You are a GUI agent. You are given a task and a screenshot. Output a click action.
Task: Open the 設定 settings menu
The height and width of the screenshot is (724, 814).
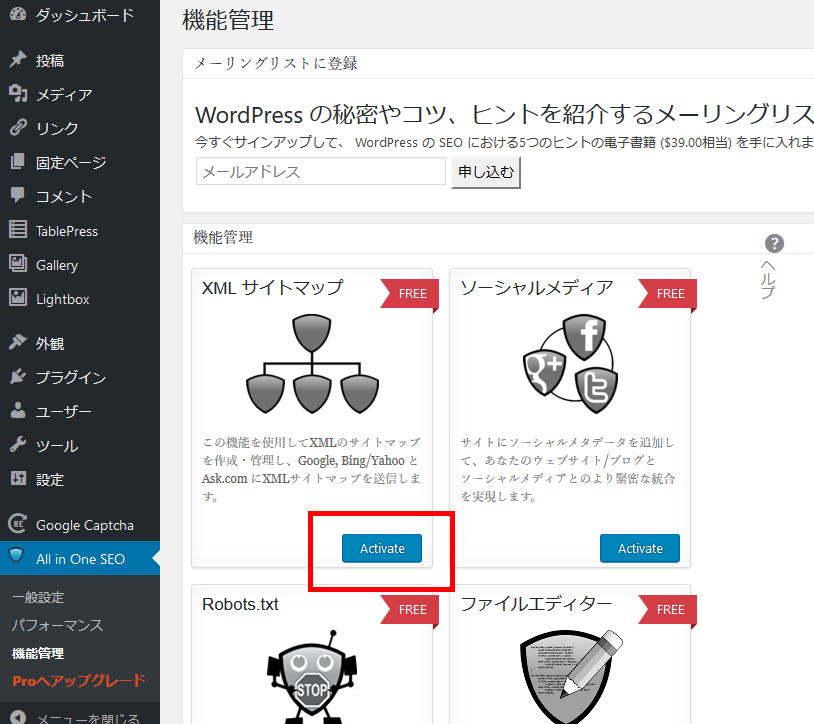pos(50,480)
